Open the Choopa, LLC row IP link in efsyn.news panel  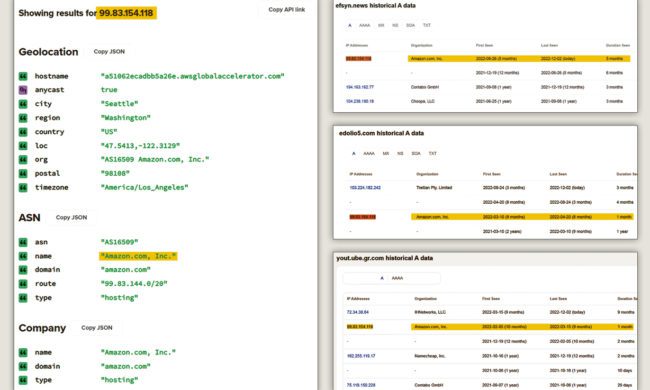pyautogui.click(x=359, y=102)
